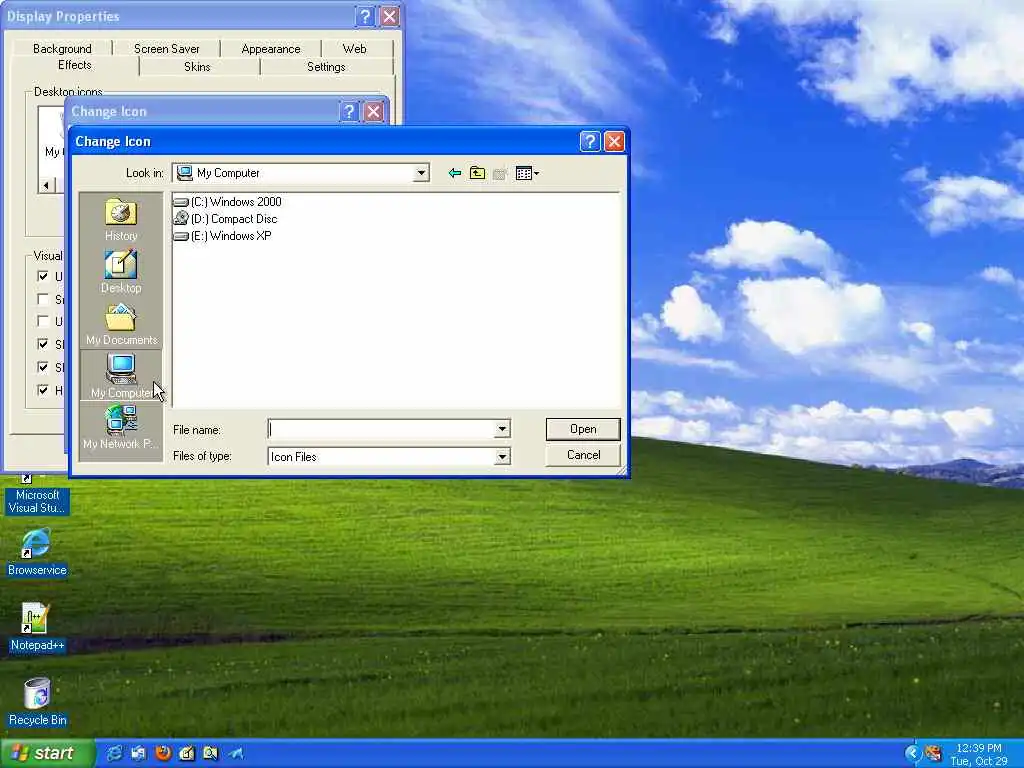
Task: Toggle the checked 'U' checkbox in Display Properties
Action: pyautogui.click(x=43, y=276)
